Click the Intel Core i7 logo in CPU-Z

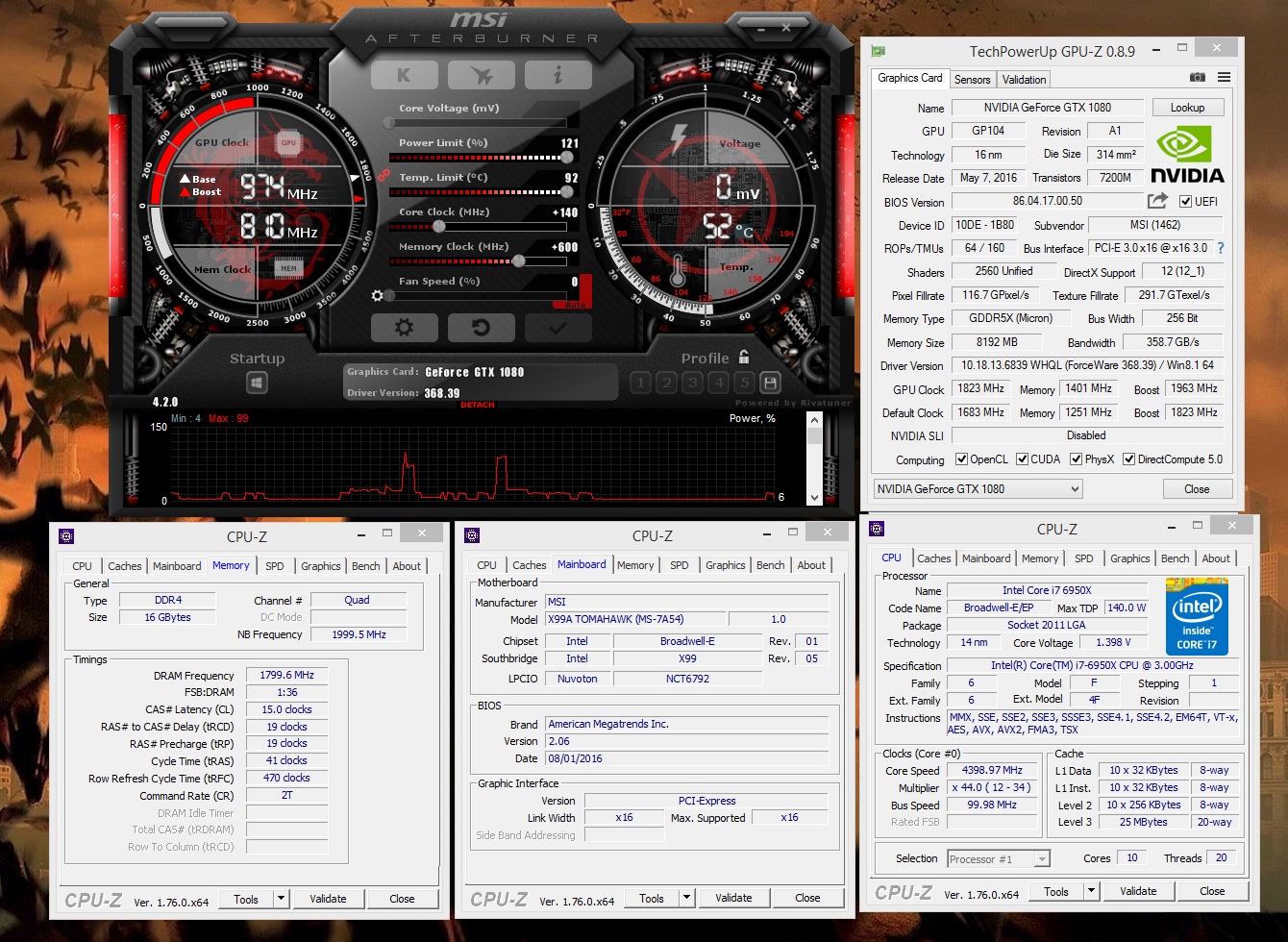[1197, 616]
